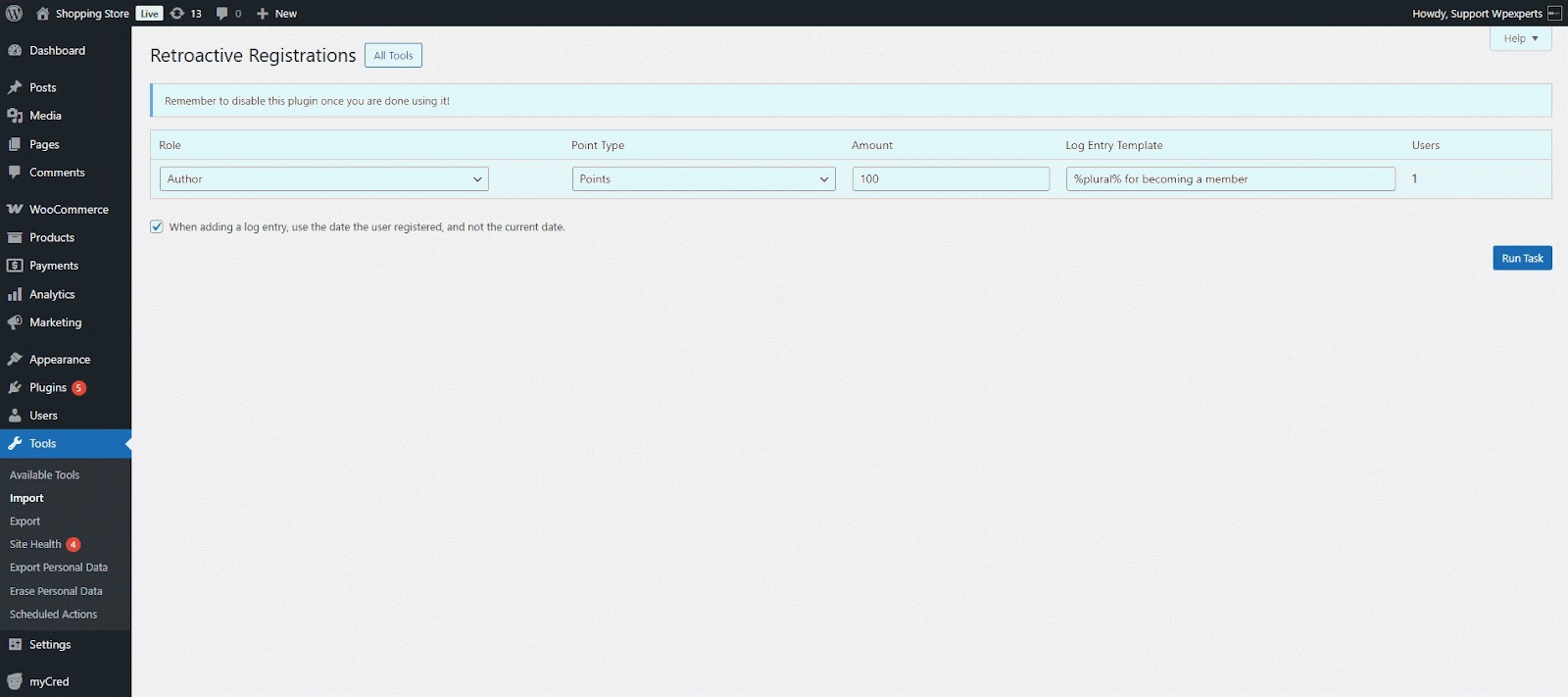Open the Marketing megaphone icon
This screenshot has height=697, width=1568.
15,323
